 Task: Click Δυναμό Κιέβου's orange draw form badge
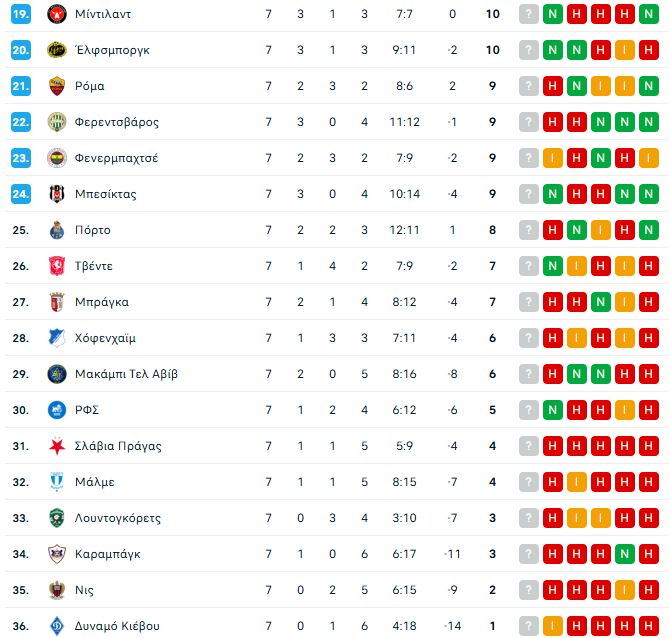tap(552, 626)
